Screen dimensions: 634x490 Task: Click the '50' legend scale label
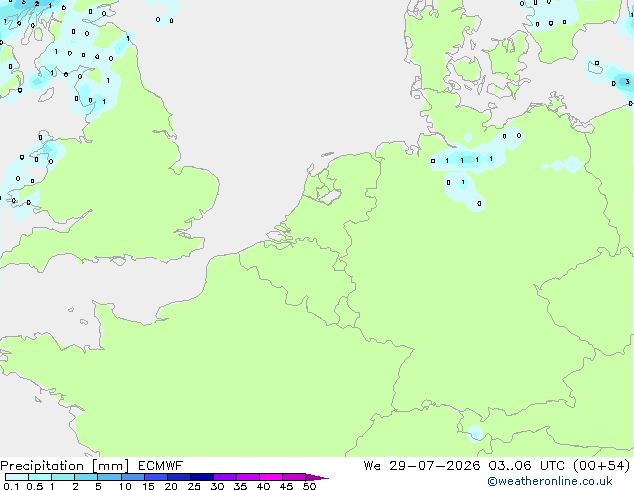tap(309, 486)
